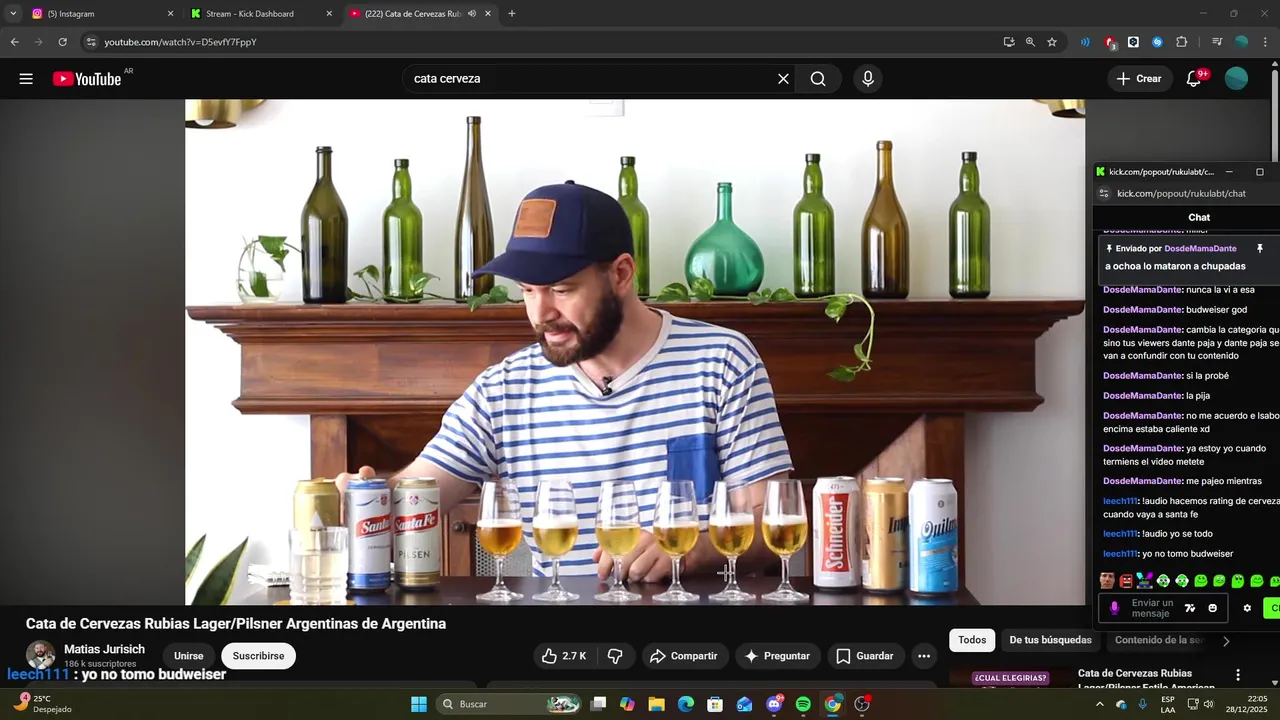Open the Matias Jurisich channel link

click(104, 649)
